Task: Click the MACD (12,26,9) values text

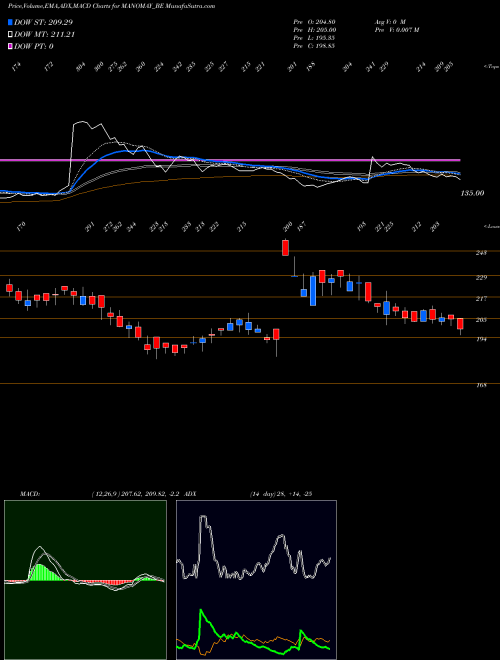Action: point(136,493)
